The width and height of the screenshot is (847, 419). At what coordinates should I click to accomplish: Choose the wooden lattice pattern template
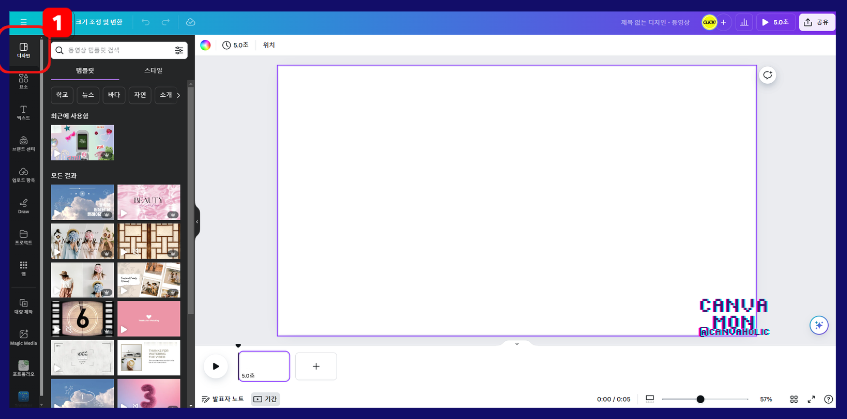pyautogui.click(x=149, y=241)
